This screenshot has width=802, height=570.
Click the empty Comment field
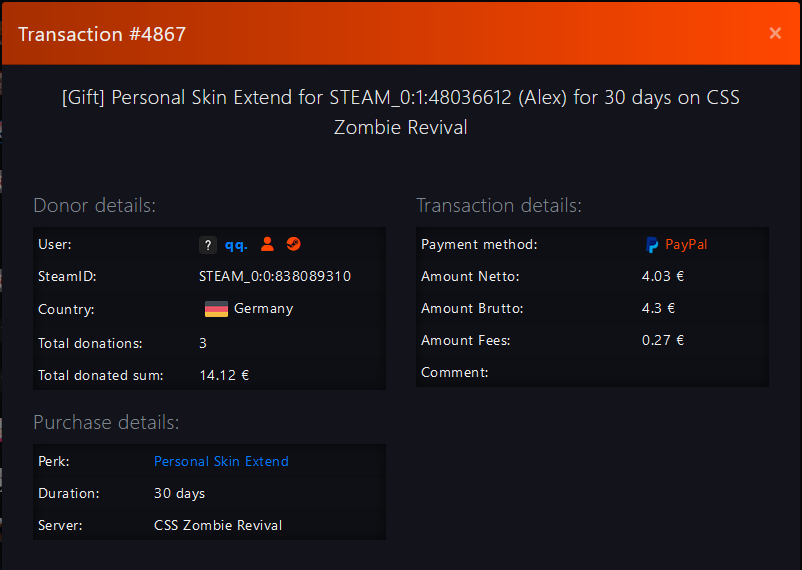702,372
